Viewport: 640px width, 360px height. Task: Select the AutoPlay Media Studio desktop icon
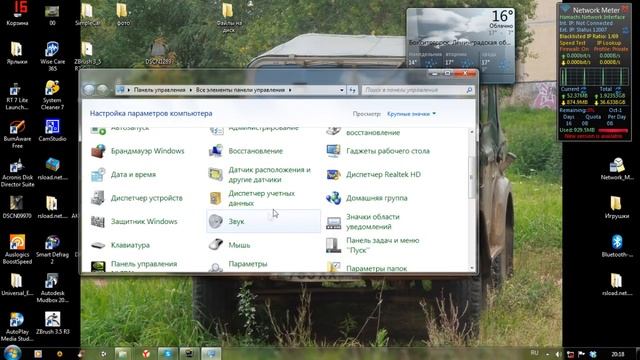17,327
